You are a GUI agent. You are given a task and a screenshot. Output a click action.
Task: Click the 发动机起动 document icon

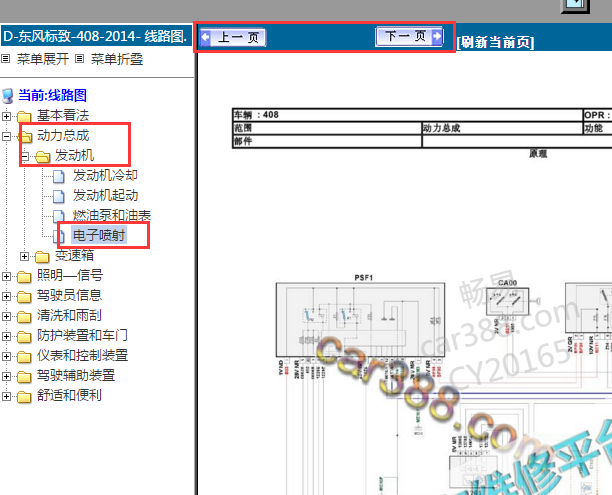[59, 196]
